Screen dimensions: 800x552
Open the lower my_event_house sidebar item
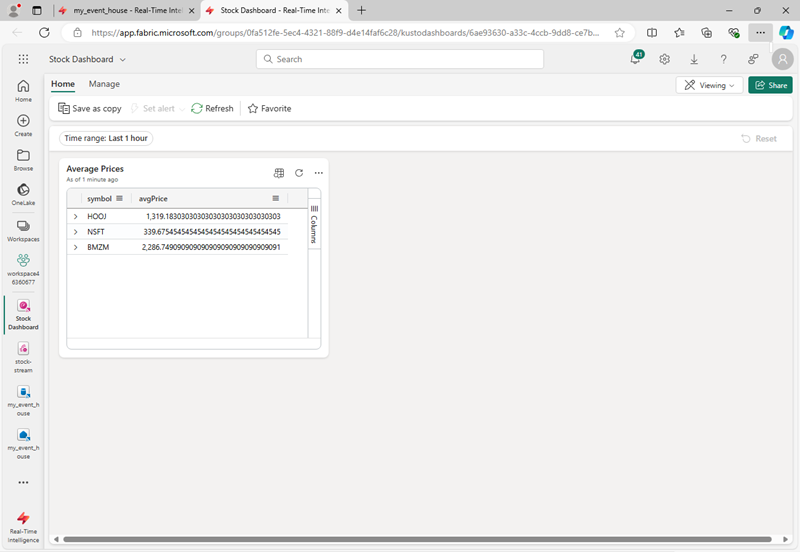pos(23,444)
